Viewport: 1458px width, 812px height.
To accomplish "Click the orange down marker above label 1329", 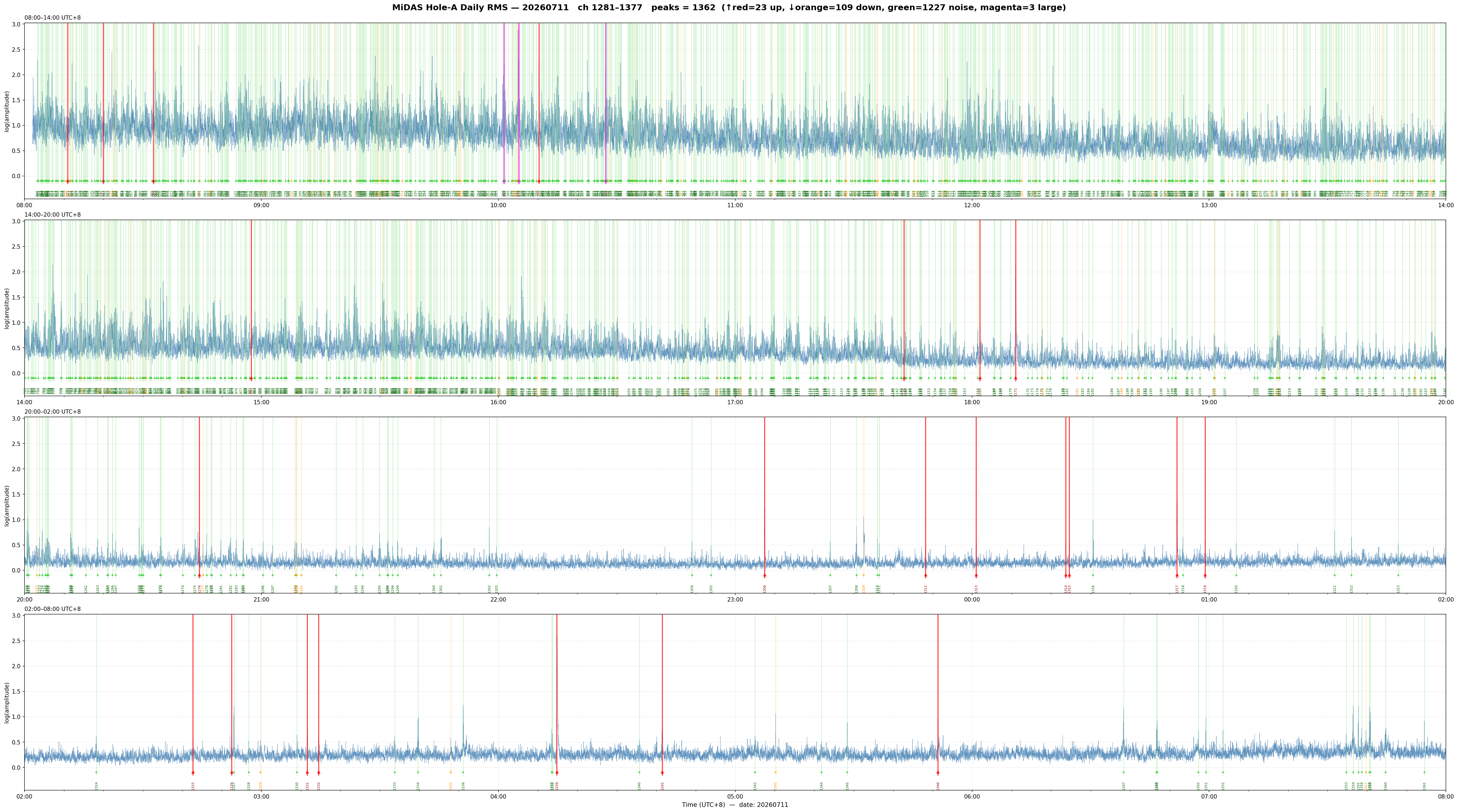I will 260,772.
